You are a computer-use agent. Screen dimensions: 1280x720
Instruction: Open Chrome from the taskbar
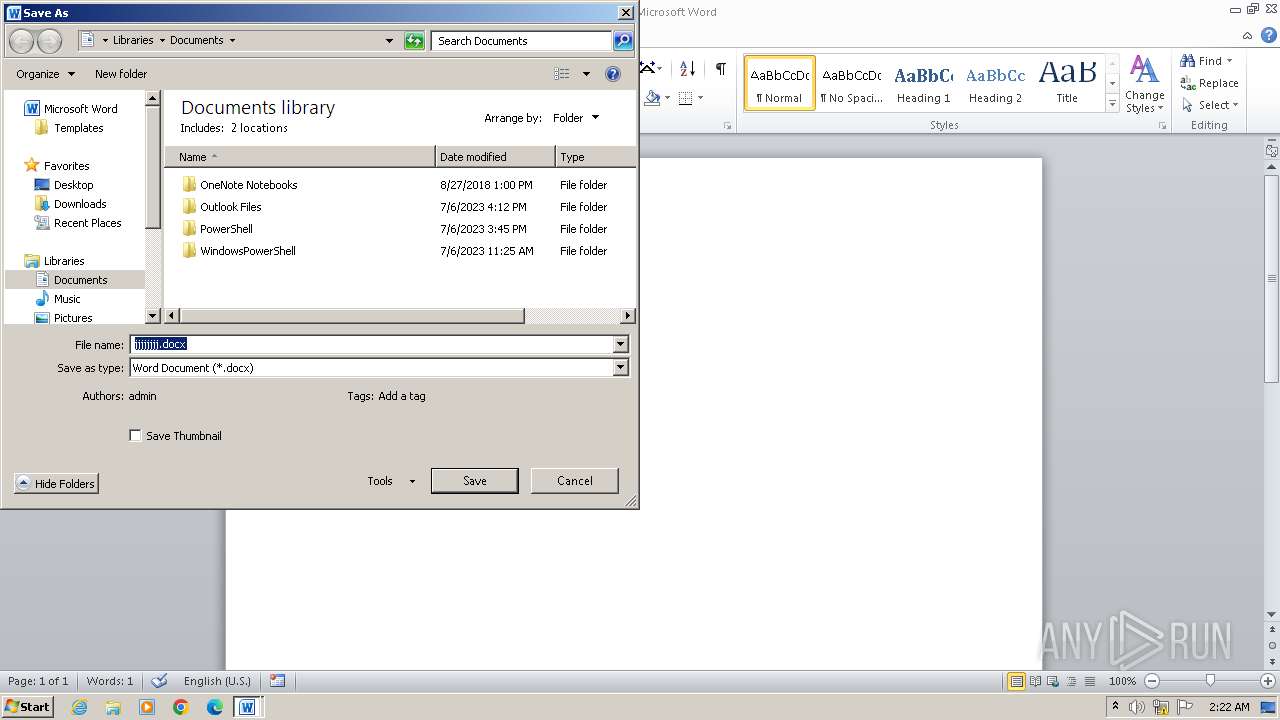pyautogui.click(x=181, y=707)
